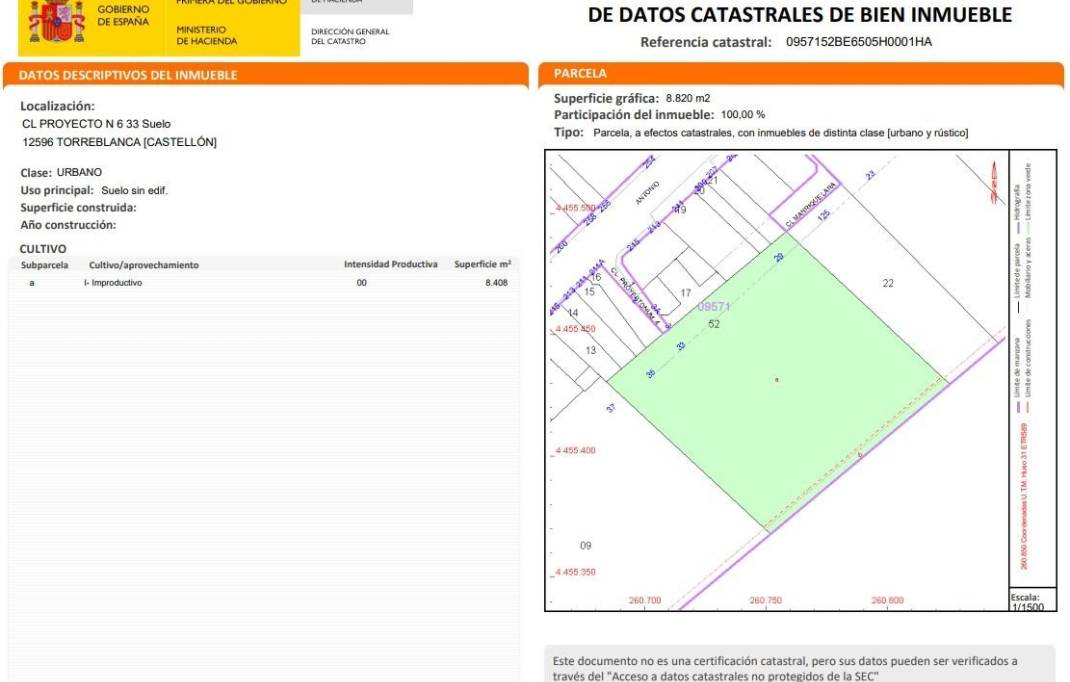
Task: Click parcel number 22 on the map
Action: point(888,284)
